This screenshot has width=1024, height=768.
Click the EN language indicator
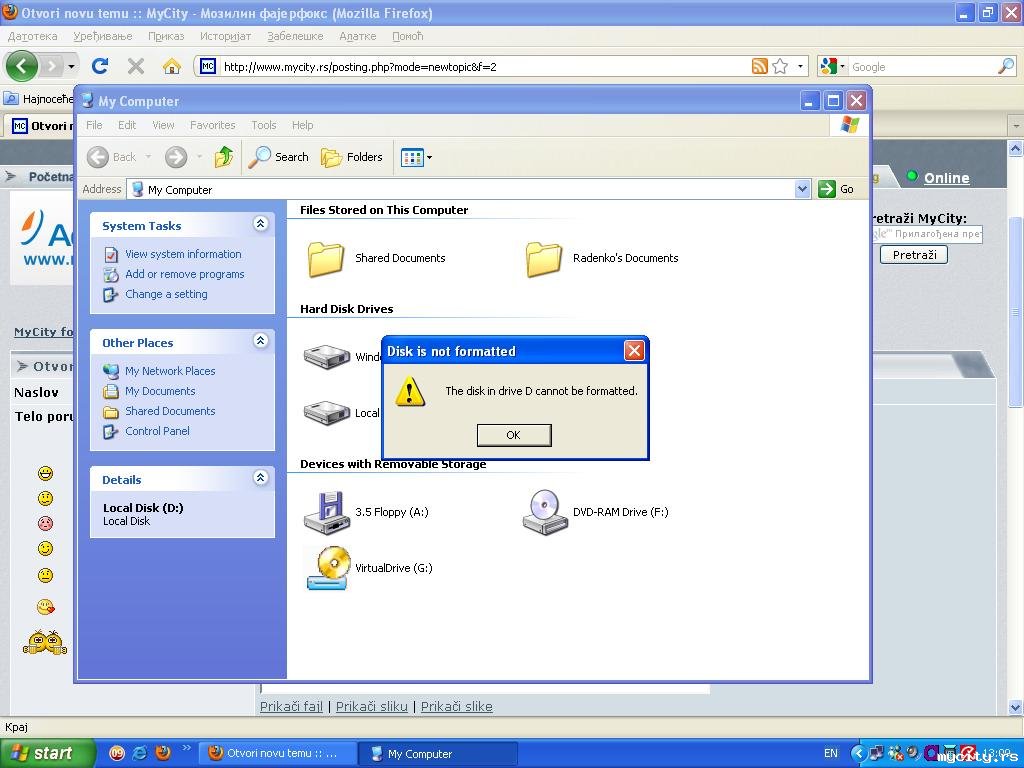click(x=831, y=753)
